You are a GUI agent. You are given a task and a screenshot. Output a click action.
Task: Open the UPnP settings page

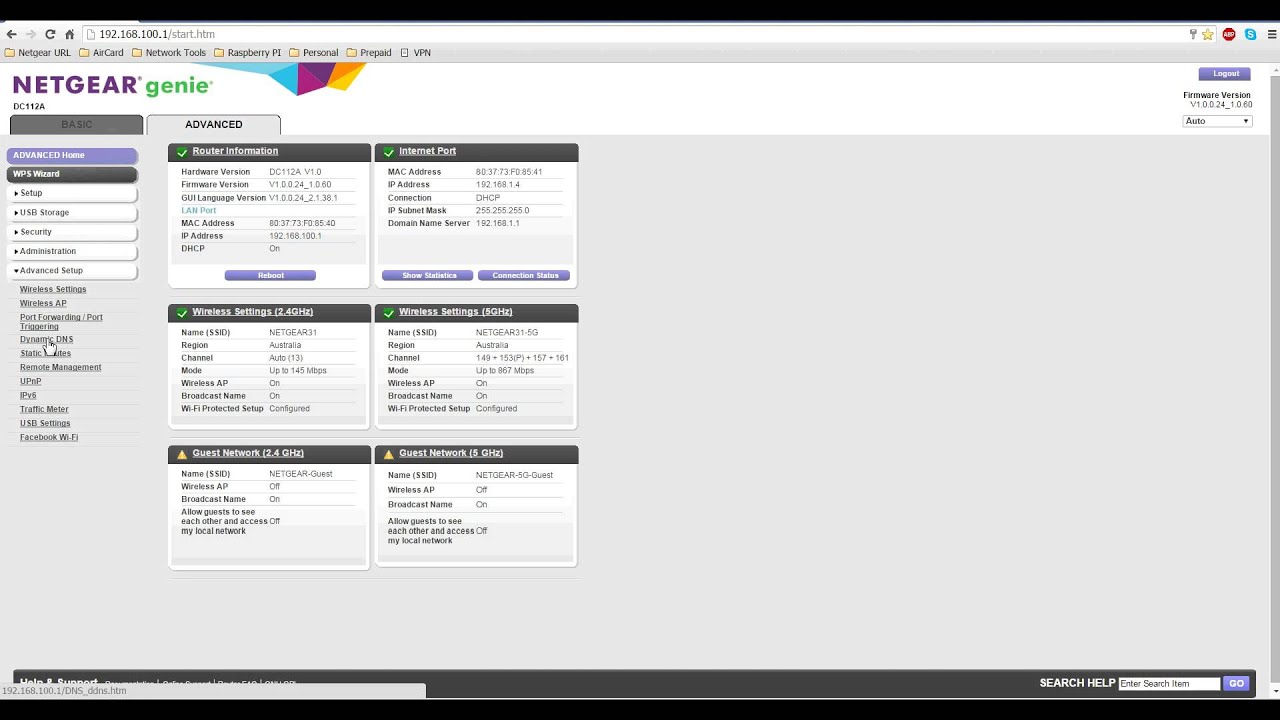pos(30,382)
